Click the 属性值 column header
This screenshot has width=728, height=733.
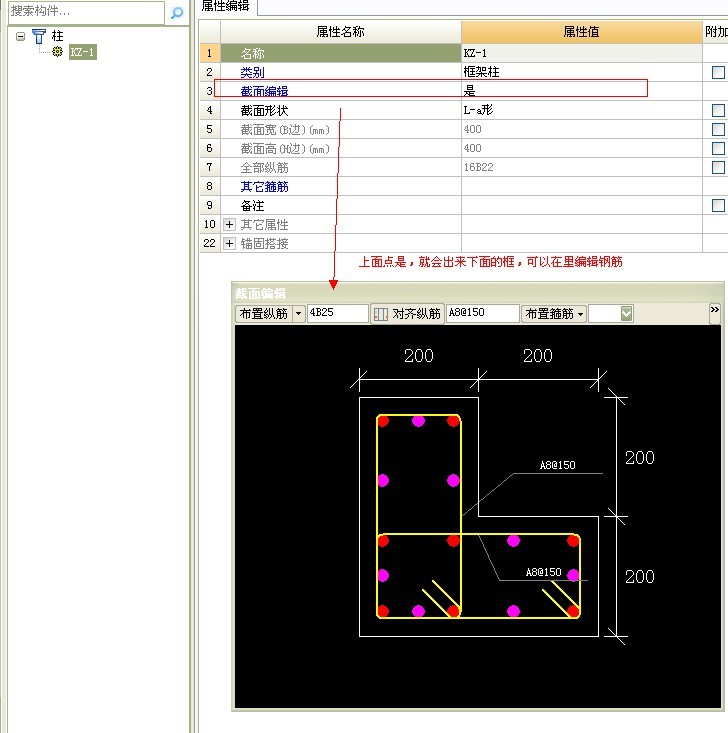tap(581, 32)
